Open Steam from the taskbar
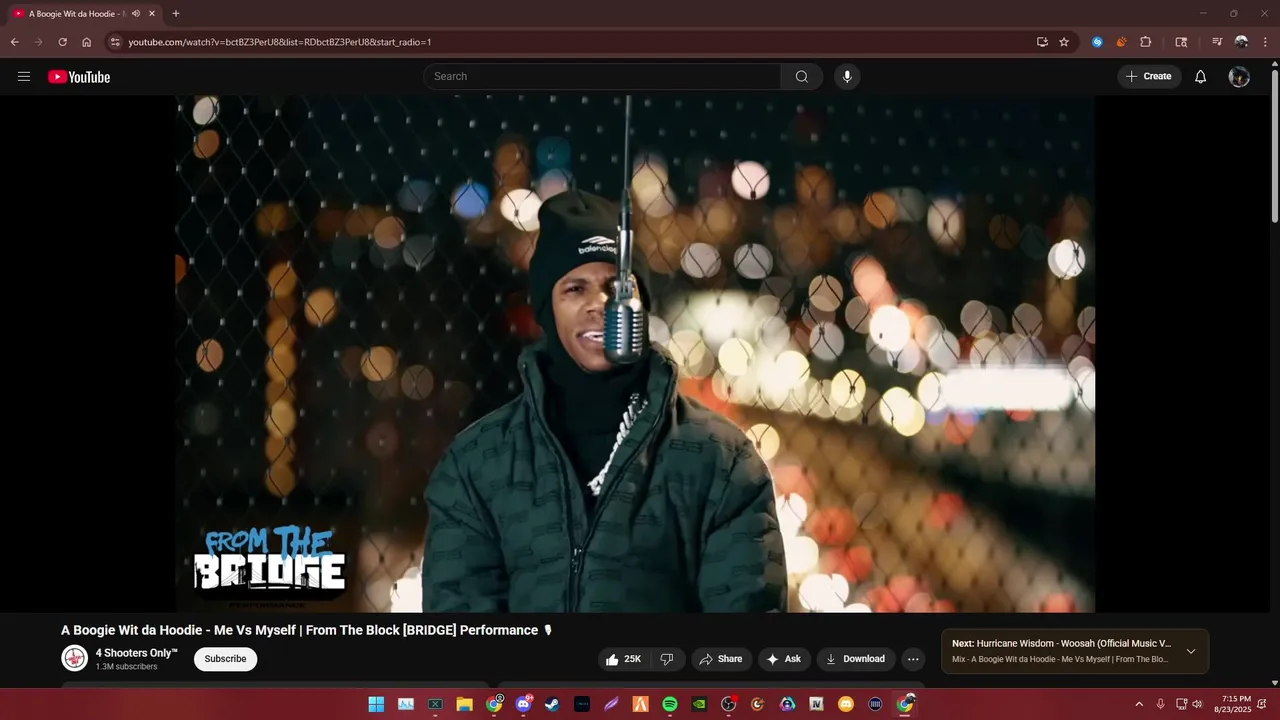1280x720 pixels. pyautogui.click(x=552, y=704)
